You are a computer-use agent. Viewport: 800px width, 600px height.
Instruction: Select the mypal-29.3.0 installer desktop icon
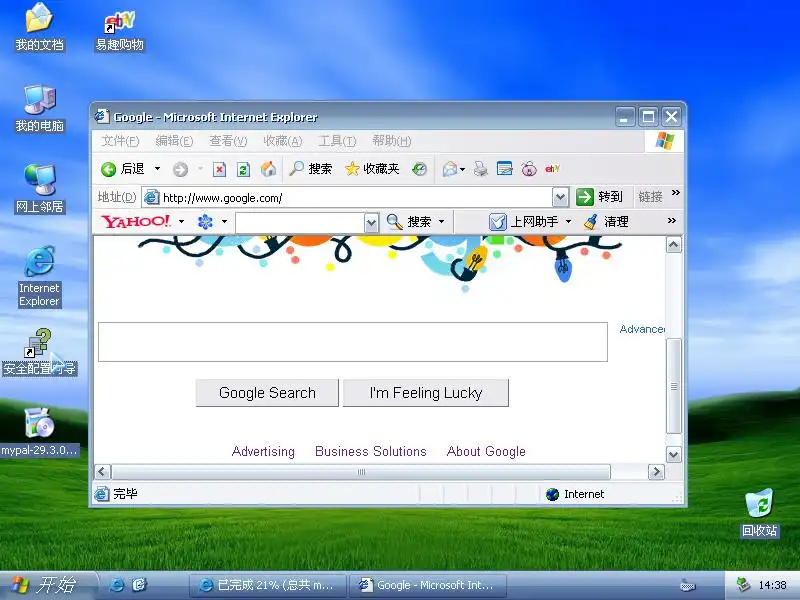pos(39,432)
